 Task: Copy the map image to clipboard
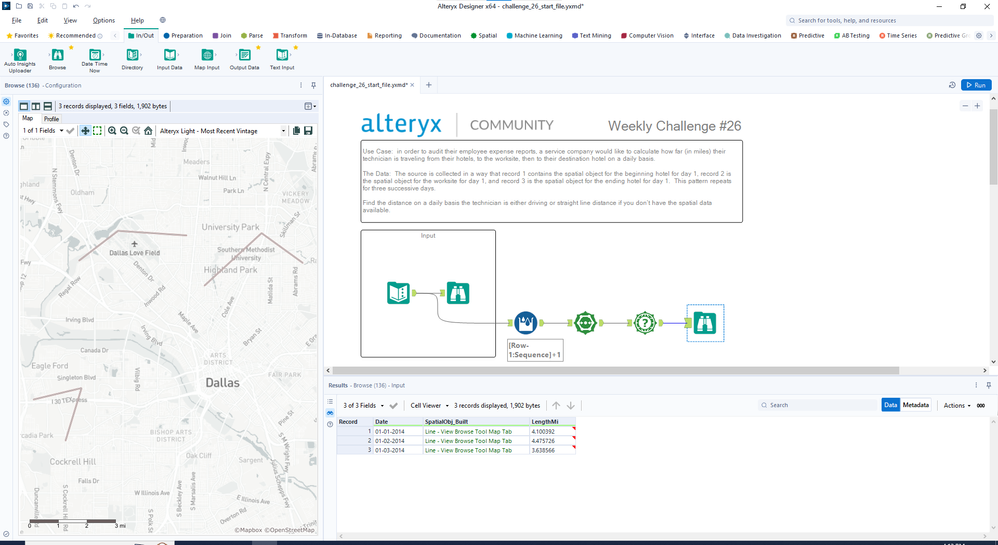coord(296,131)
